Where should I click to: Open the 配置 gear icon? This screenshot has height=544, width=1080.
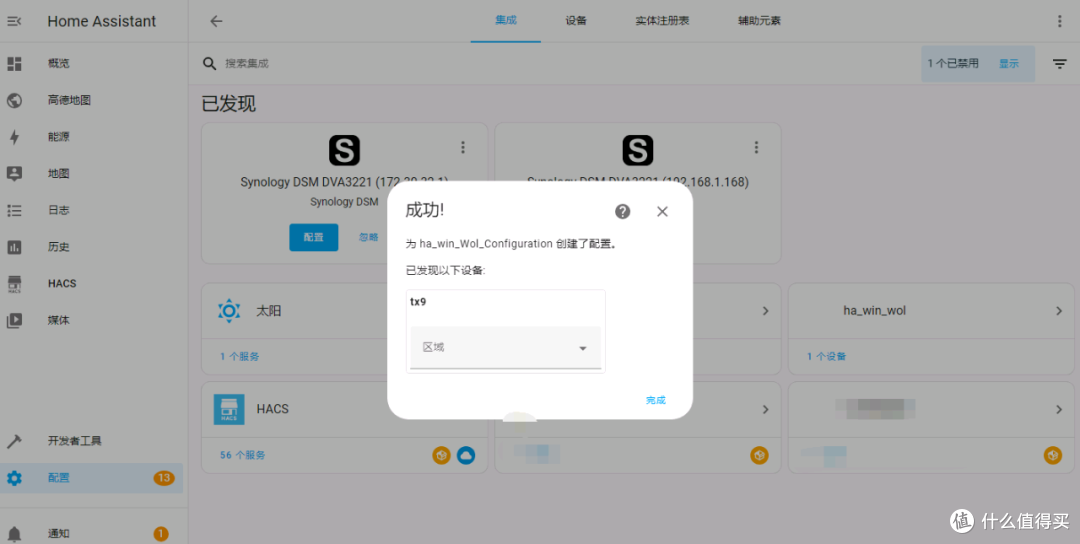pos(14,478)
